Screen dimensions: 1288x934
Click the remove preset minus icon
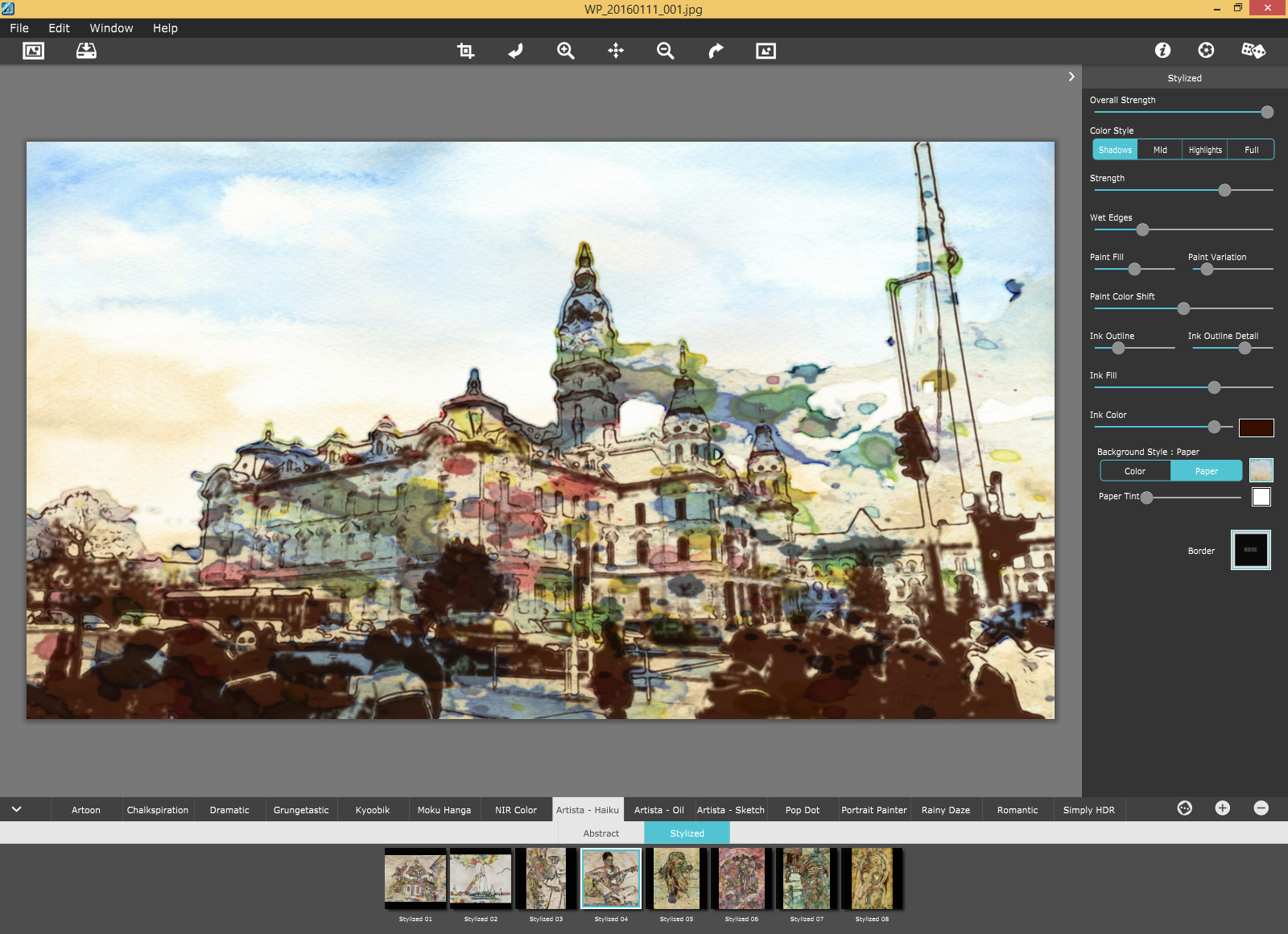(x=1261, y=808)
